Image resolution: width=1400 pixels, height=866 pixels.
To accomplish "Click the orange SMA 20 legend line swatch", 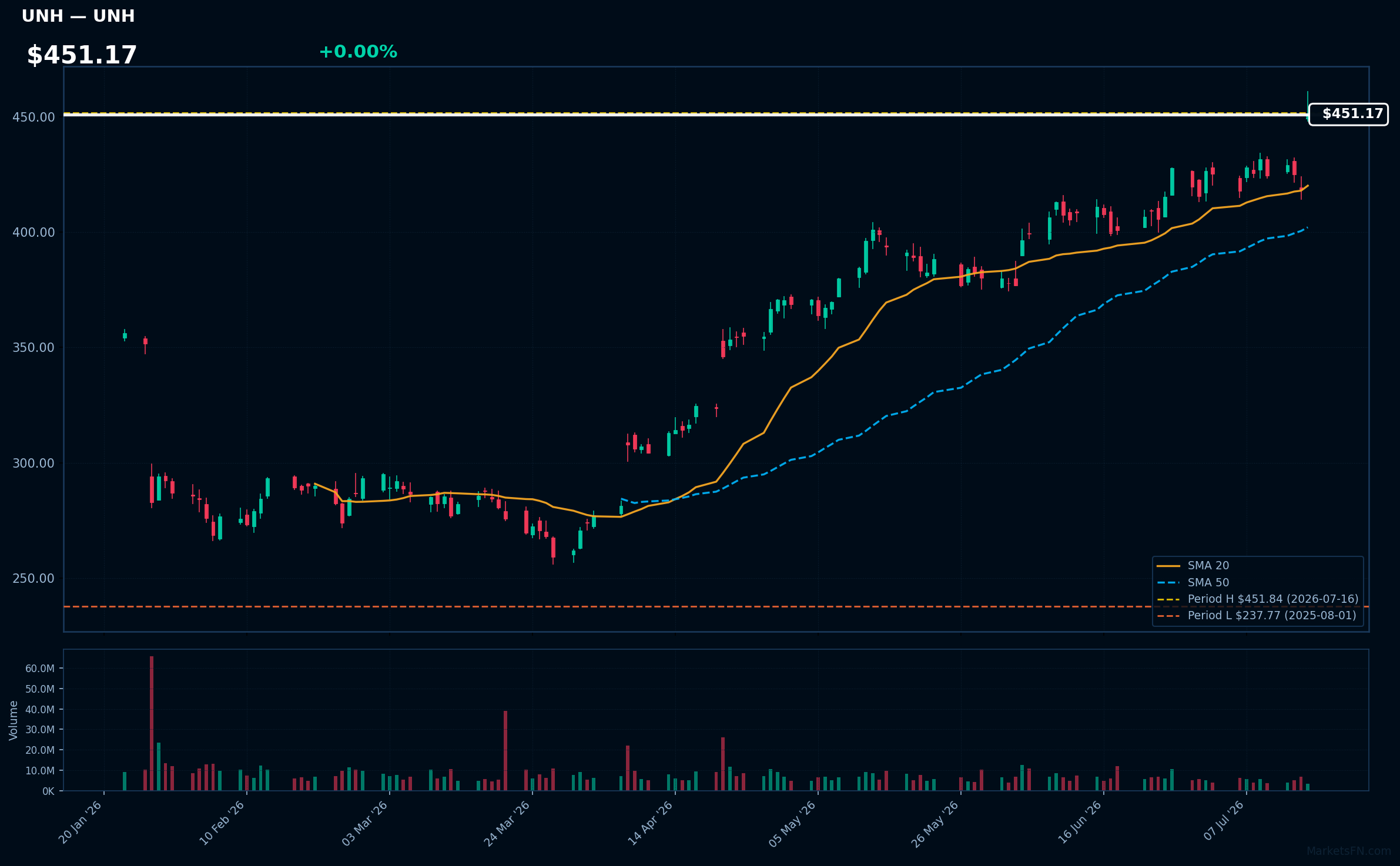I will point(1168,566).
